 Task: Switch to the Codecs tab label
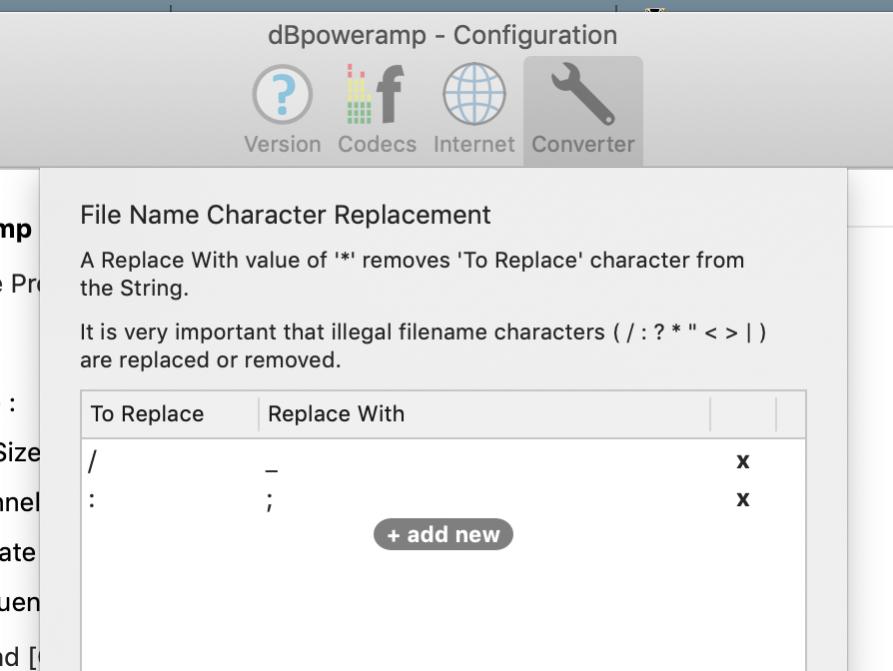pos(376,144)
